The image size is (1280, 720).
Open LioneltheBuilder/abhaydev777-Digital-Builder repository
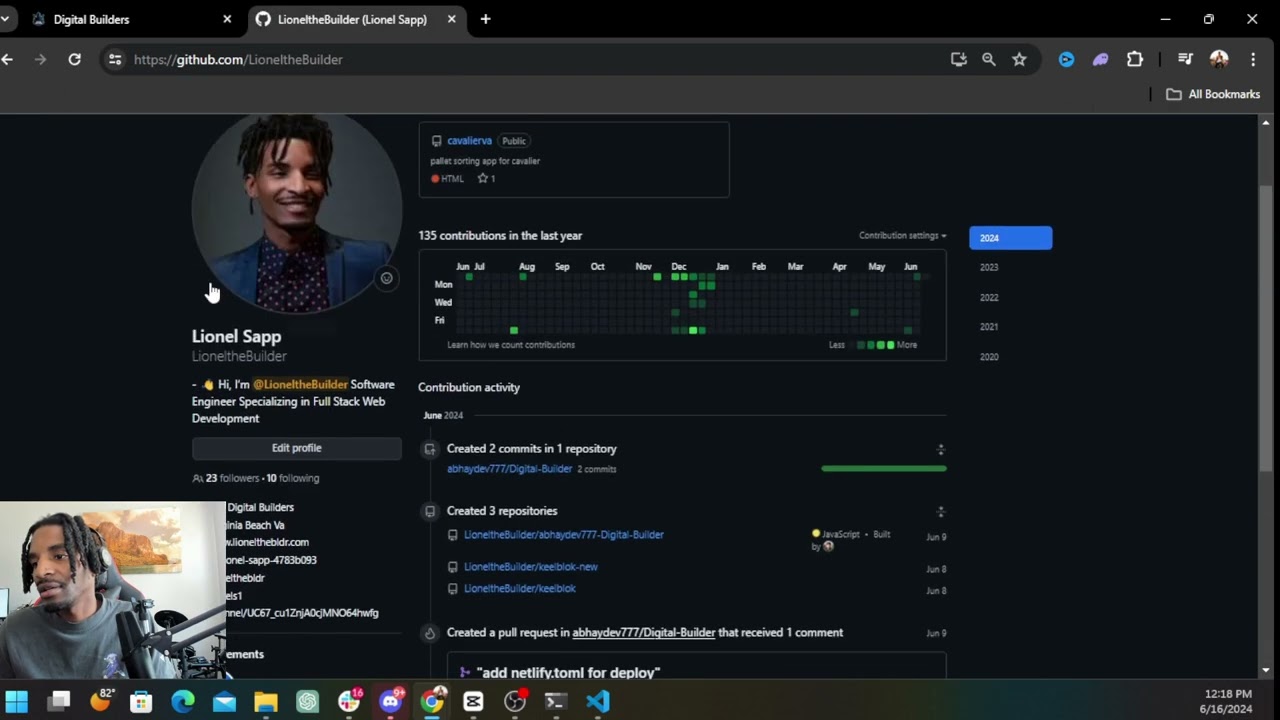(x=564, y=535)
